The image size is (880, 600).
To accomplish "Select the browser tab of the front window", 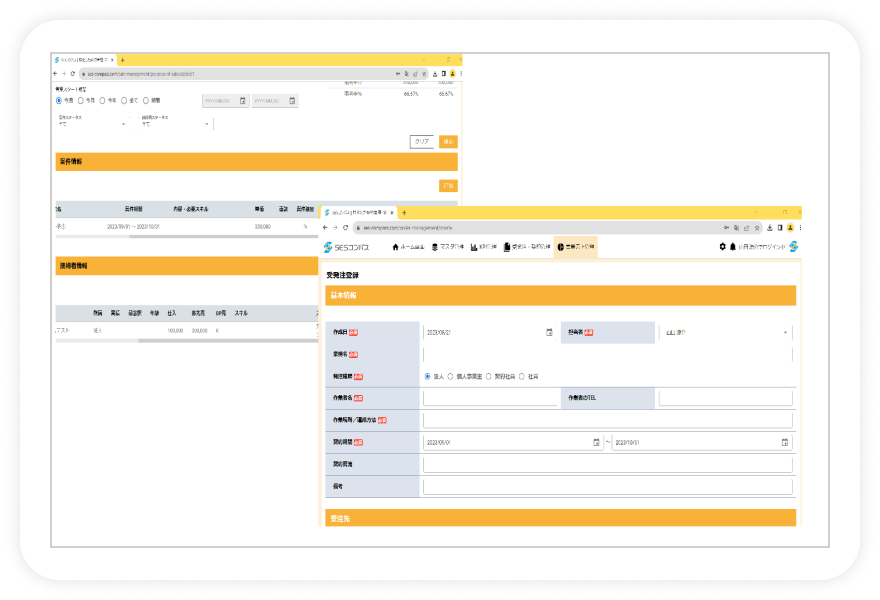I will [358, 213].
